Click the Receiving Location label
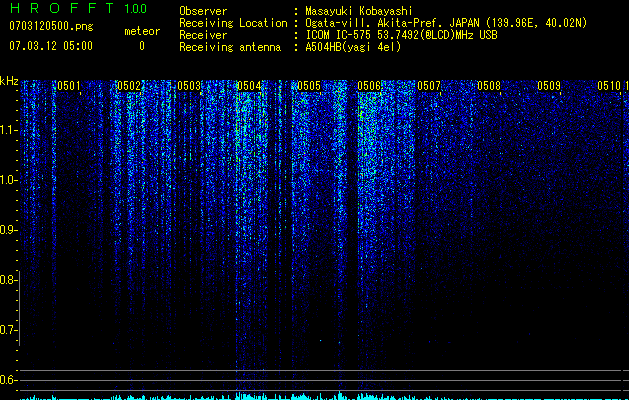 (x=233, y=23)
